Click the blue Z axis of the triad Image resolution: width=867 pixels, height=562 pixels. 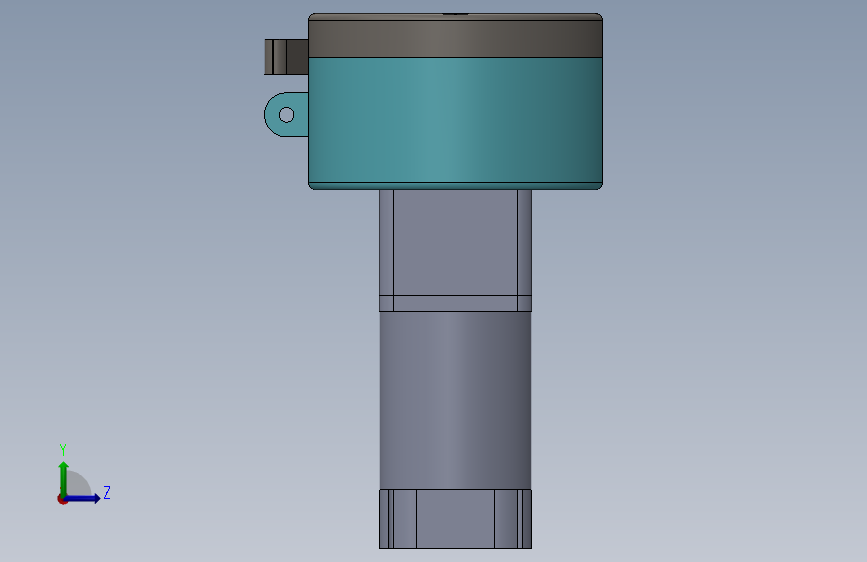pos(83,498)
